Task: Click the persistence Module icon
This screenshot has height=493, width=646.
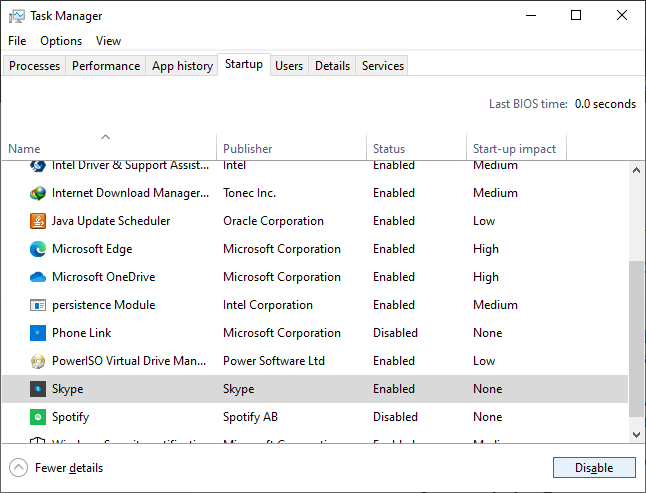Action: (x=38, y=305)
